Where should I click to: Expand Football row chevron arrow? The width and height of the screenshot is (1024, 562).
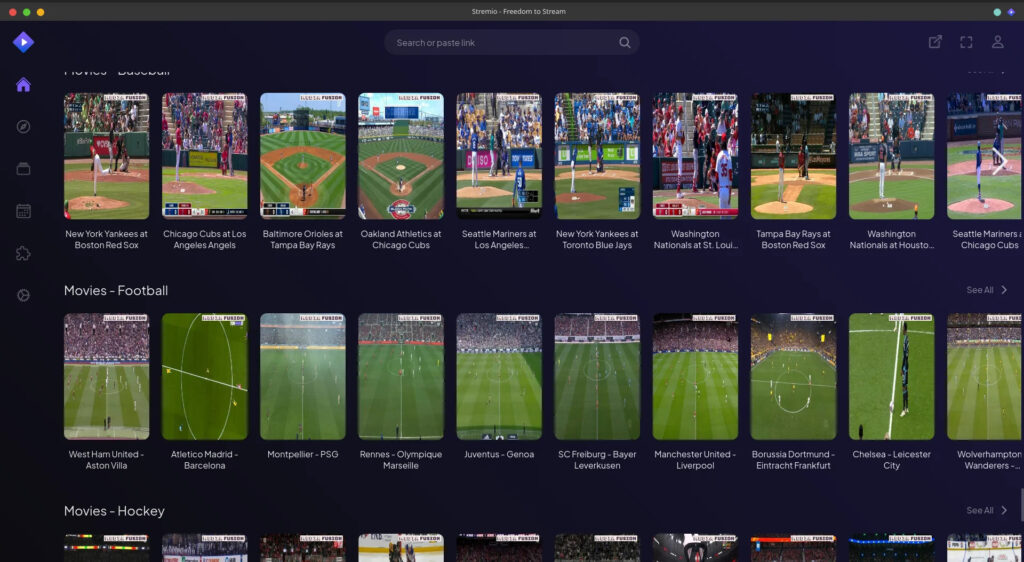1004,290
